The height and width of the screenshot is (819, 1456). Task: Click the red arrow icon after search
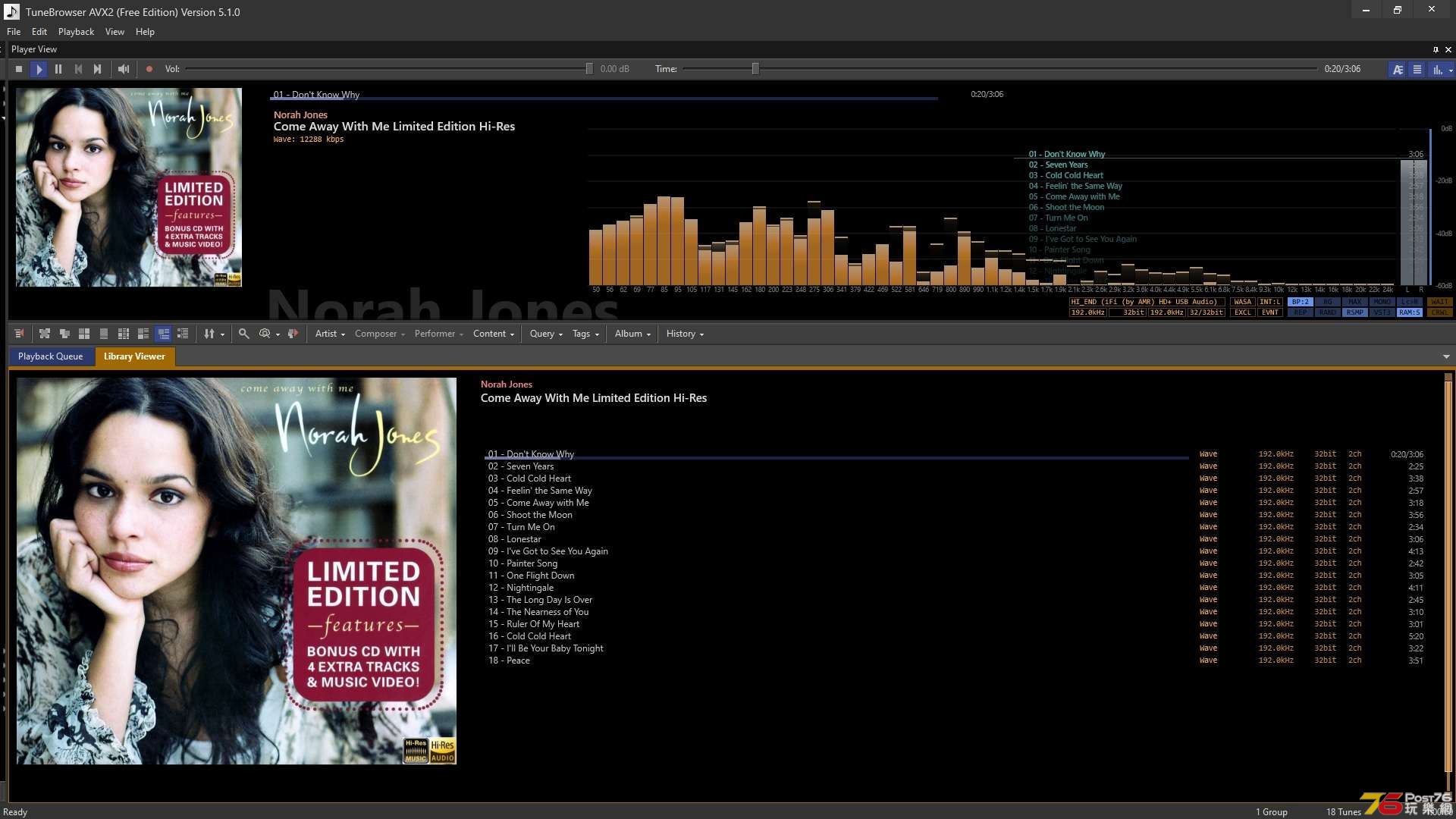click(293, 334)
